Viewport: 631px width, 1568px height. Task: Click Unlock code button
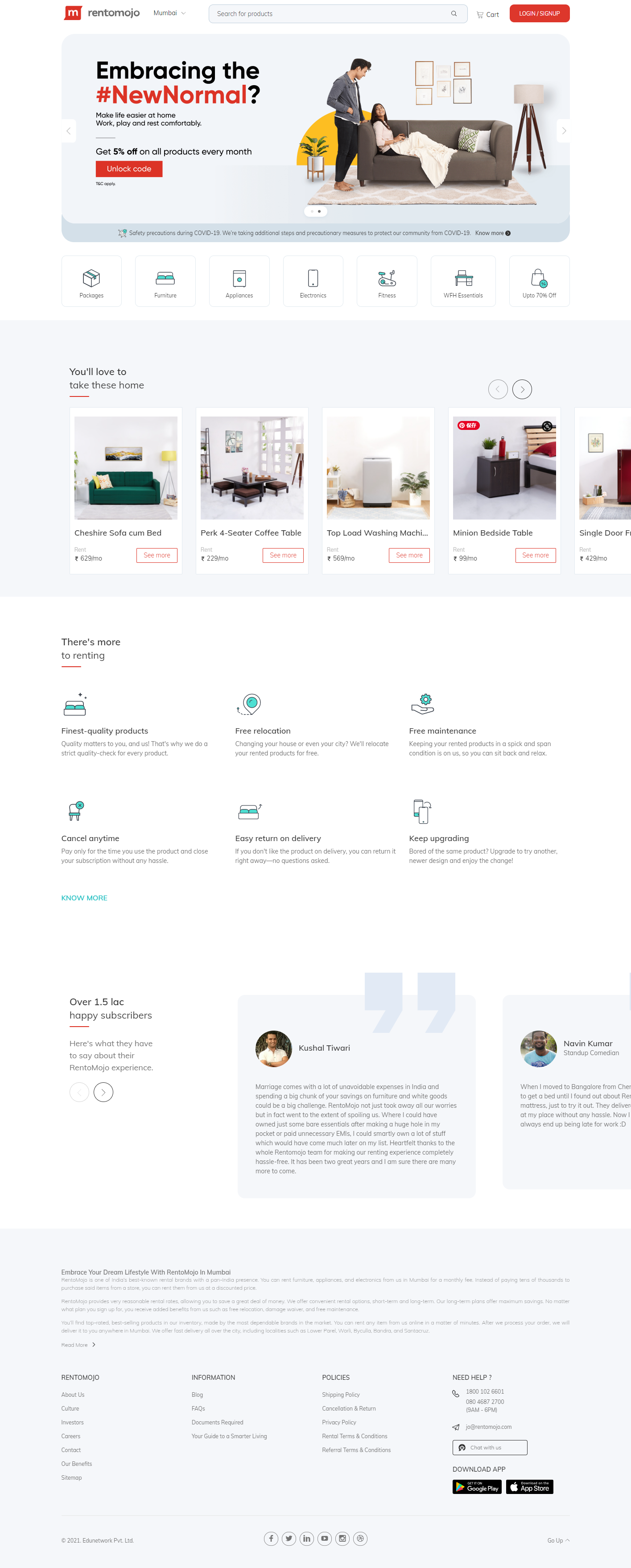coord(129,169)
